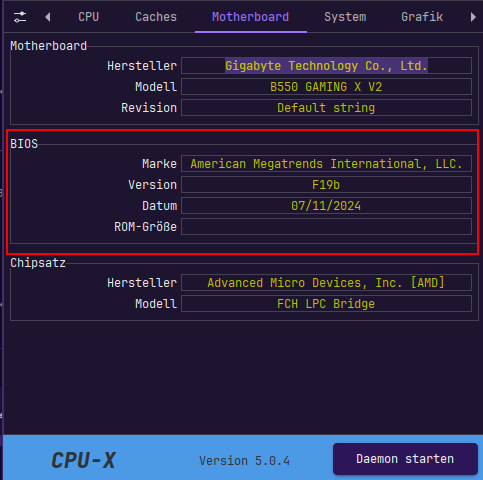Click the Marke label in BIOS

[x=159, y=164]
